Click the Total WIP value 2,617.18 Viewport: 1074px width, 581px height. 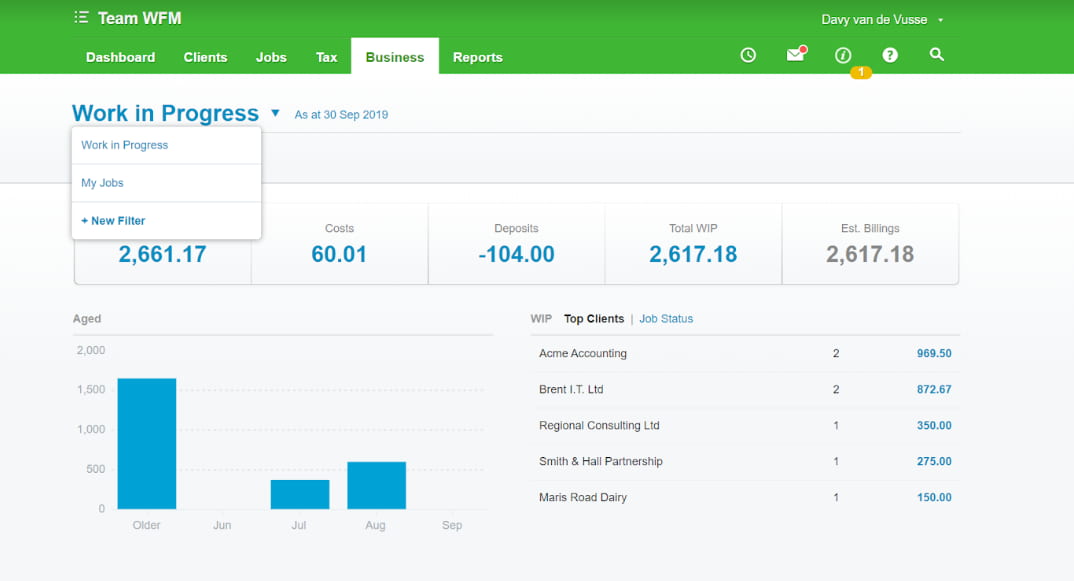click(693, 254)
